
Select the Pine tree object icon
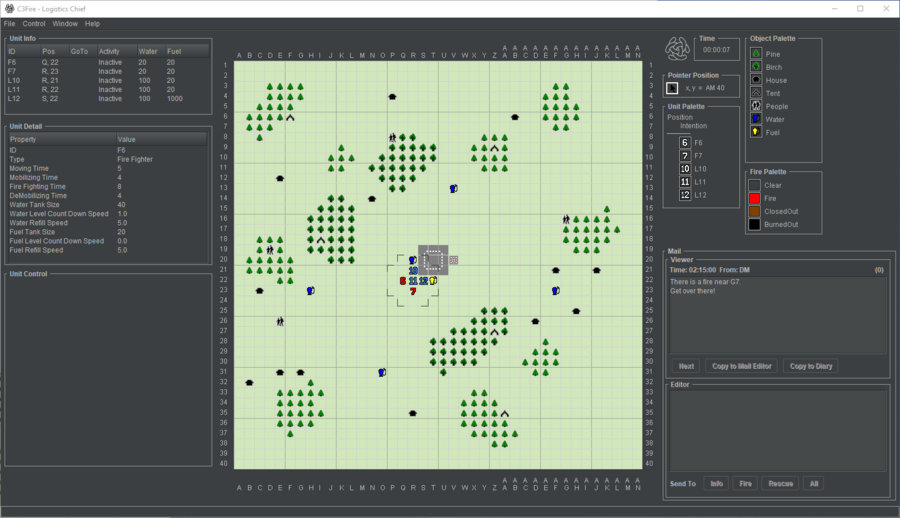(x=756, y=54)
